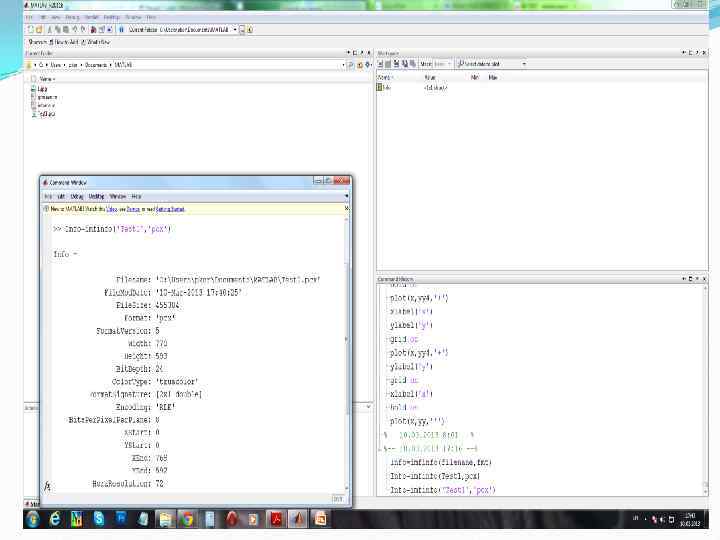This screenshot has height=540, width=720.
Task: Open PowerPoint from taskbar
Action: 321,519
